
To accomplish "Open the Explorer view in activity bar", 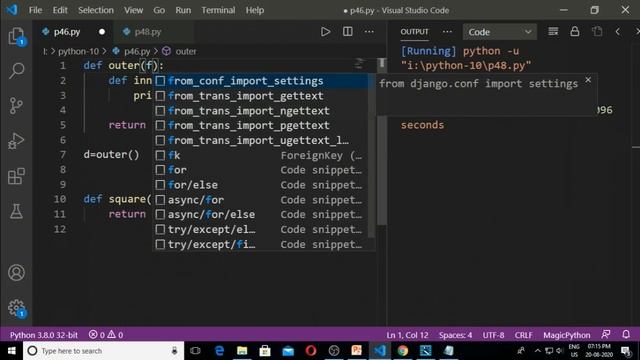I will [x=16, y=36].
